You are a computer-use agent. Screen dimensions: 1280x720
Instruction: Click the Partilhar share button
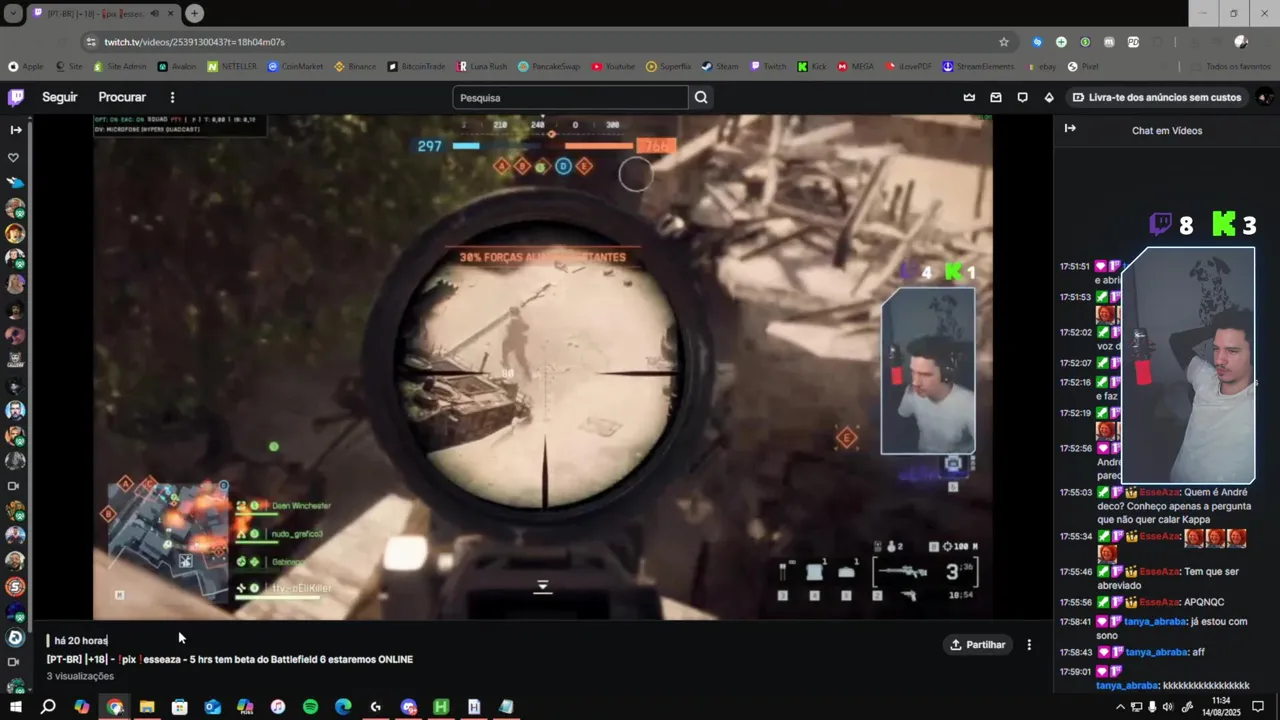978,645
